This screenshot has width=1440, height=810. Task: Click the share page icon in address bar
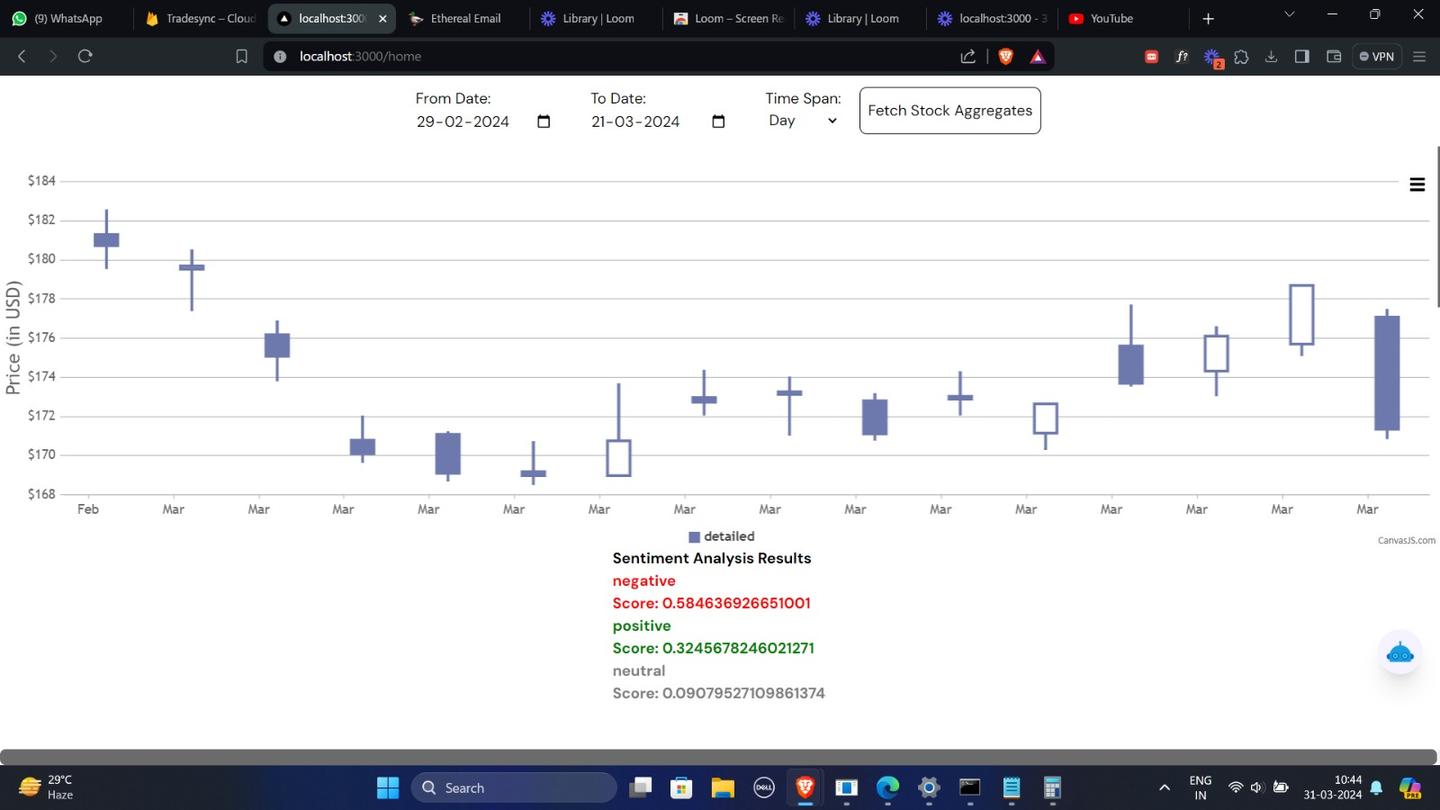(x=968, y=57)
